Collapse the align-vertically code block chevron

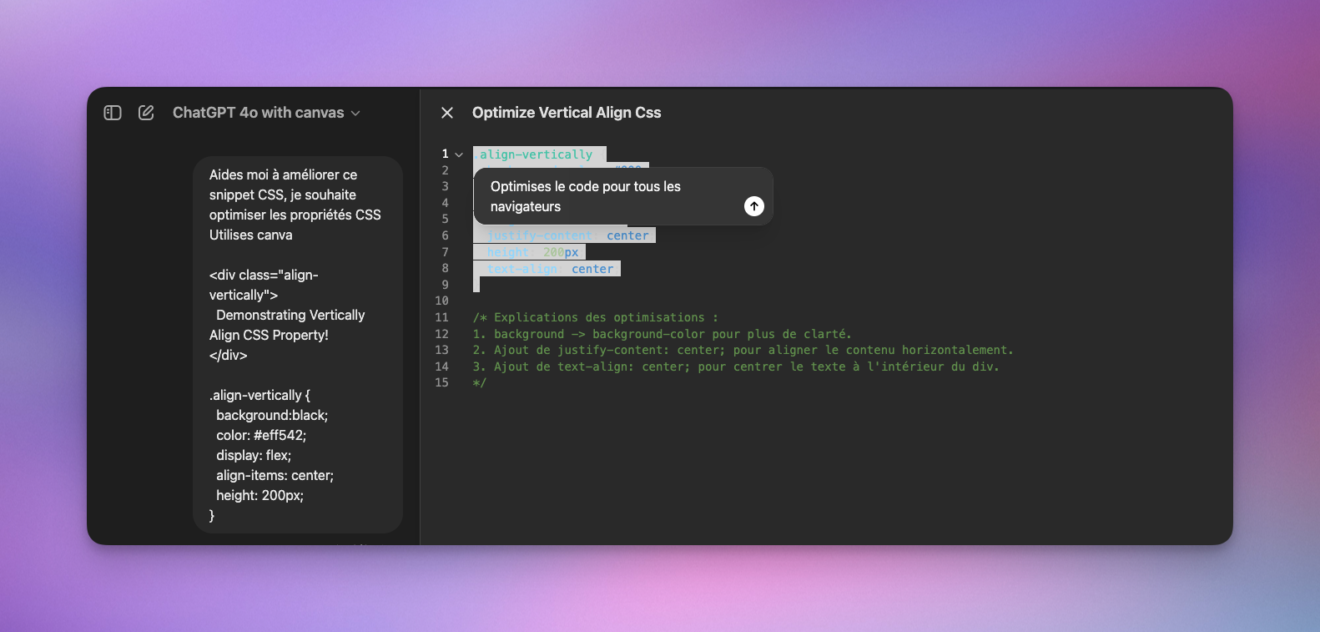[x=458, y=154]
